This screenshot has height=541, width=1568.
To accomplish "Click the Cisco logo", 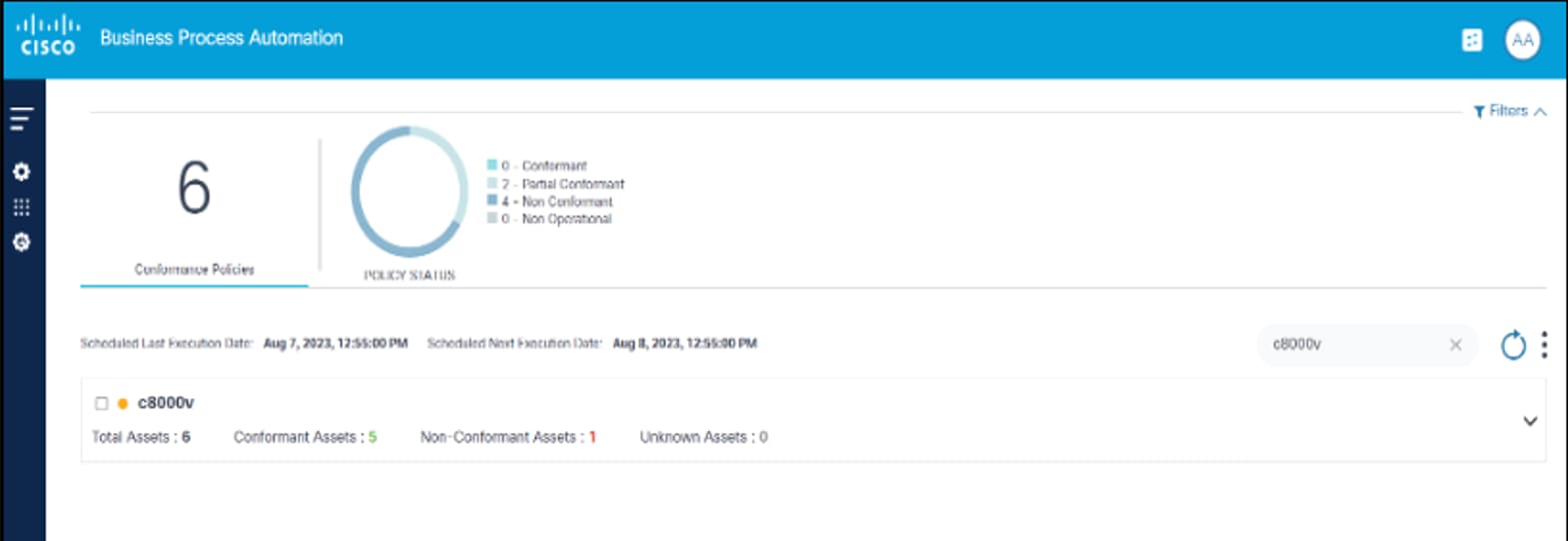I will [x=48, y=36].
